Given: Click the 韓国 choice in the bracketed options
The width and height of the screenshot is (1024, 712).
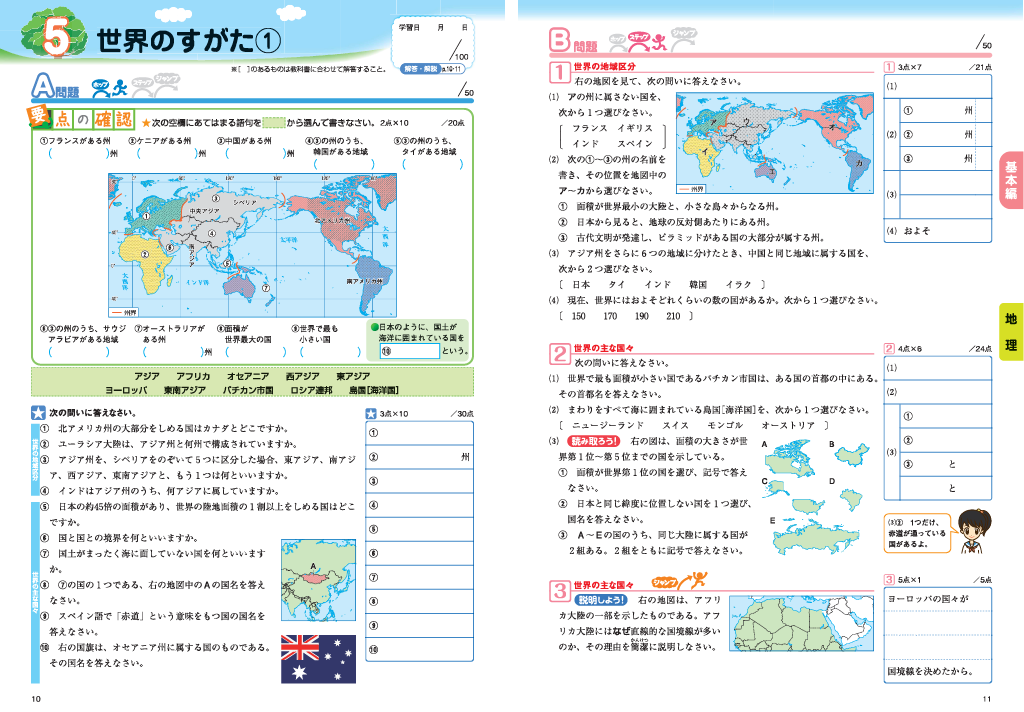Looking at the screenshot, I should click(698, 285).
